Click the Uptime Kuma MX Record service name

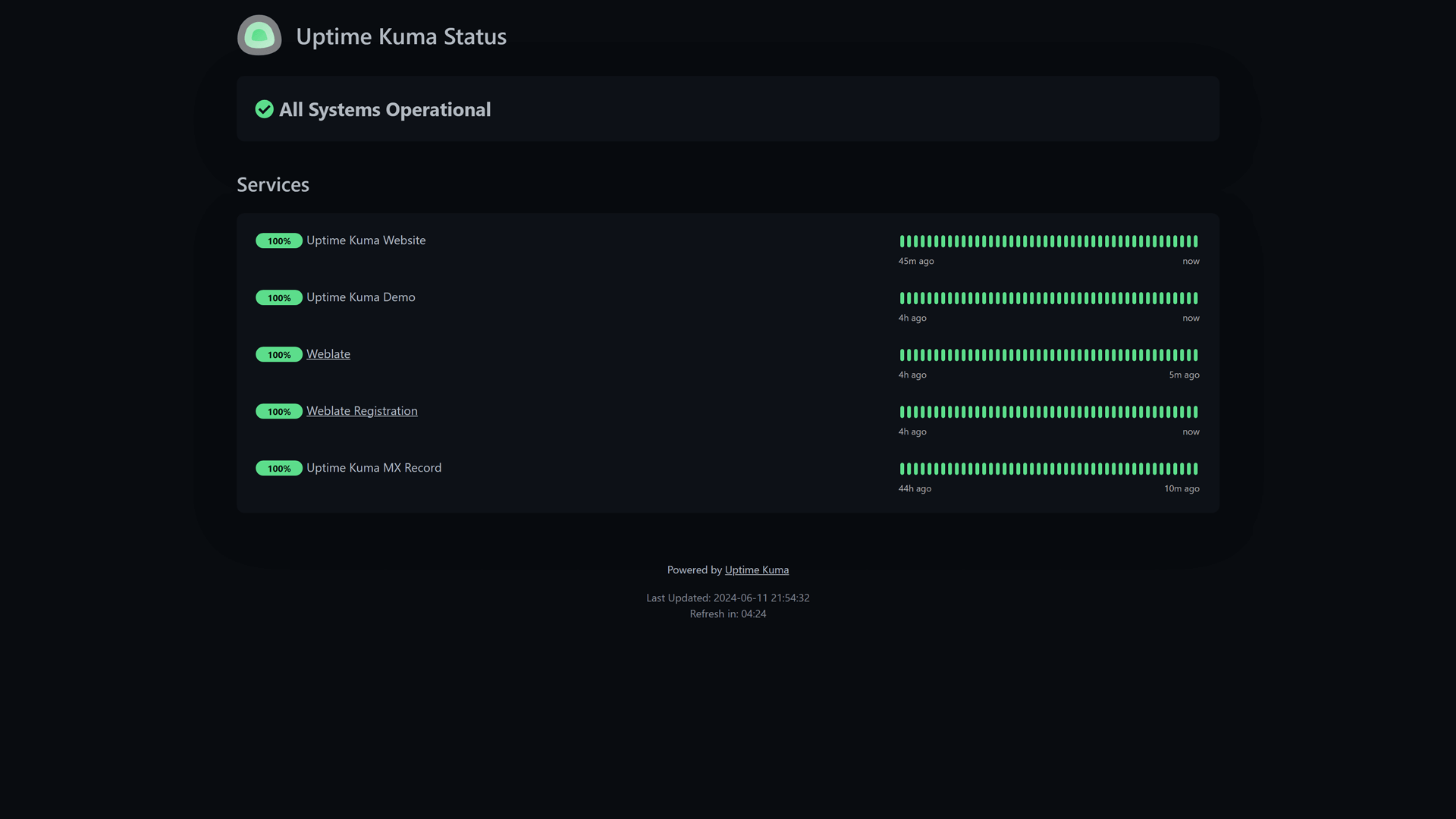coord(373,468)
